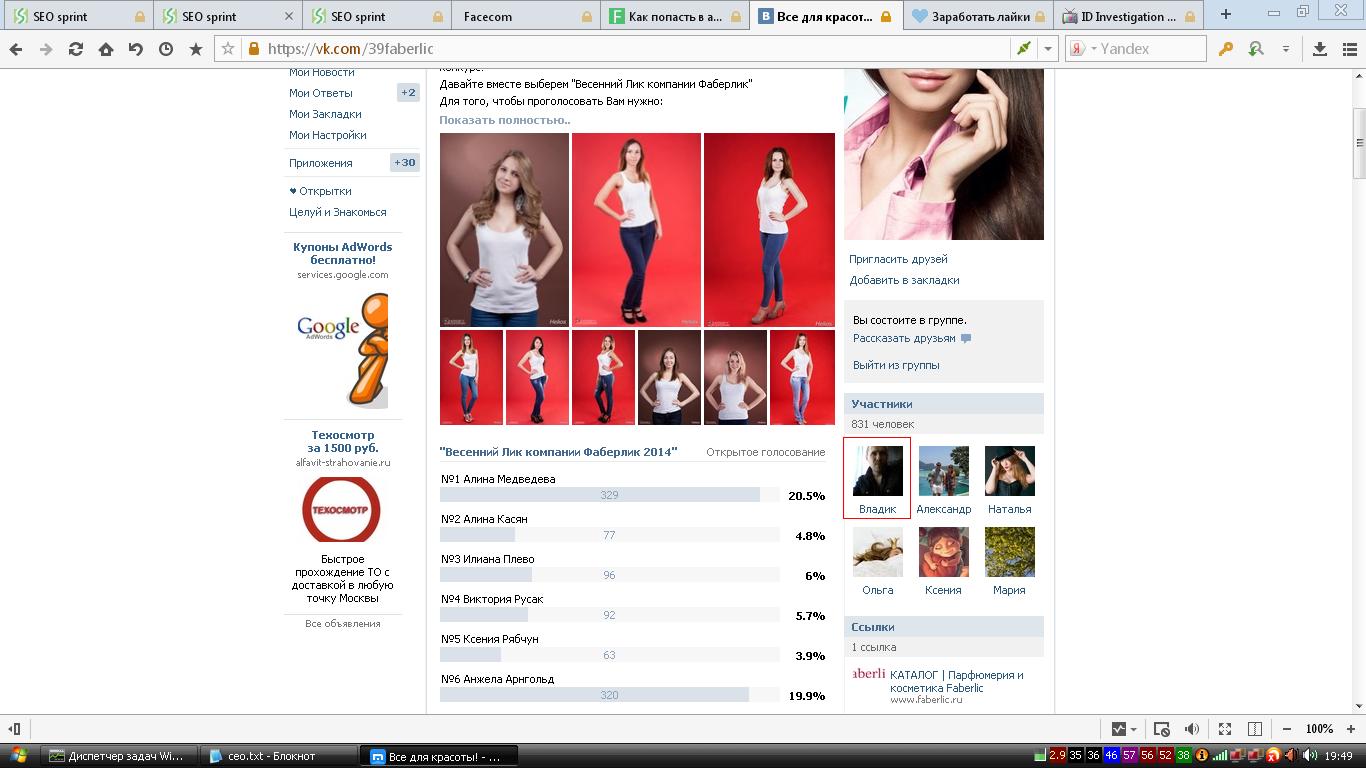Screen dimensions: 1366x768
Task: Open browsing history clock icon
Action: (x=166, y=49)
